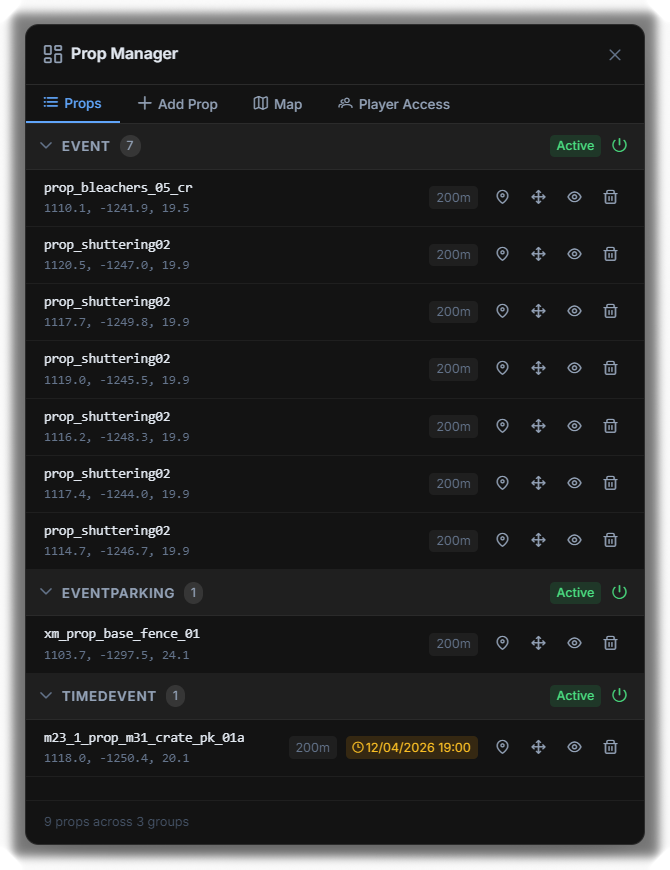Click the TIMEDEVENT Active status badge

(x=575, y=696)
